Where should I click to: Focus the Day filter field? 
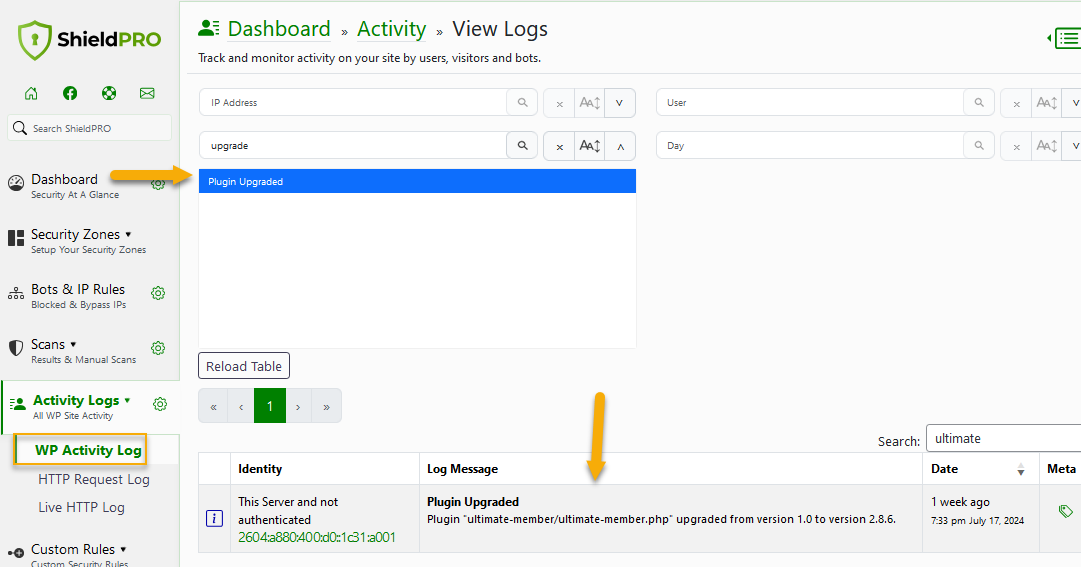pyautogui.click(x=809, y=146)
